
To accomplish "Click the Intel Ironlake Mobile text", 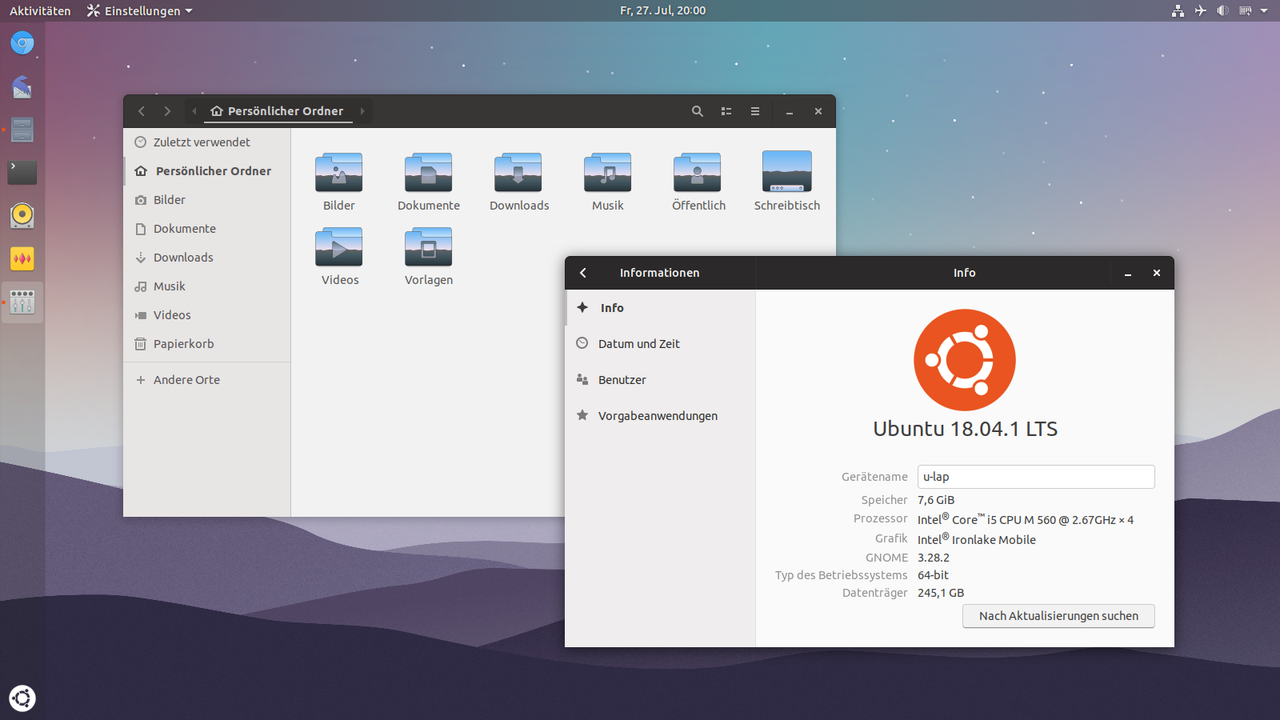I will pos(977,539).
